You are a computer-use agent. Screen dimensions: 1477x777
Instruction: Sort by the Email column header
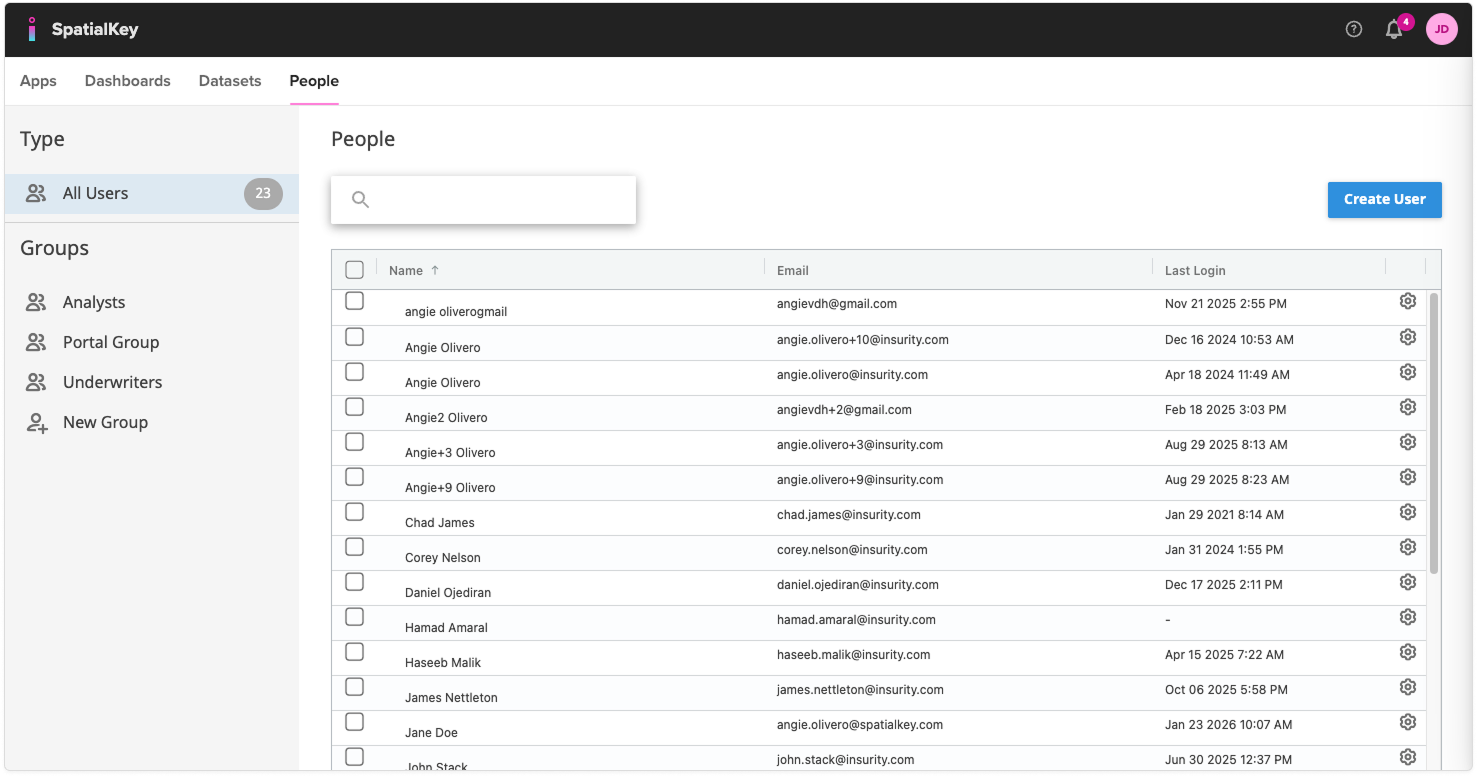coord(792,270)
